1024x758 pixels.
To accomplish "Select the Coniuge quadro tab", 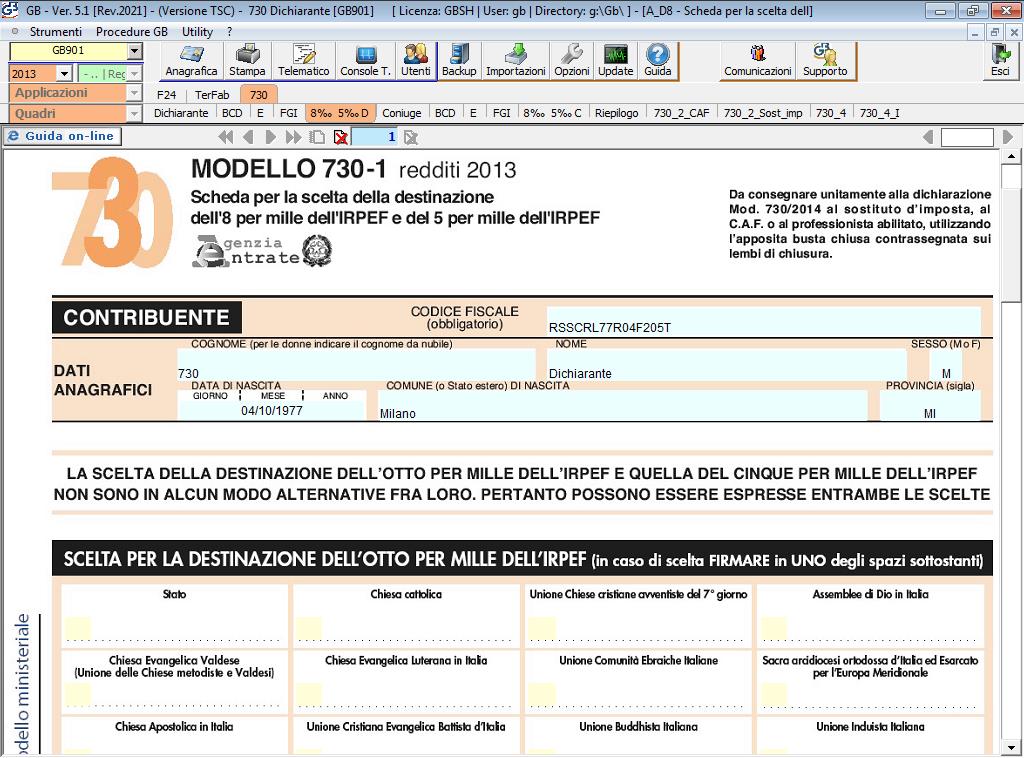I will tap(403, 113).
